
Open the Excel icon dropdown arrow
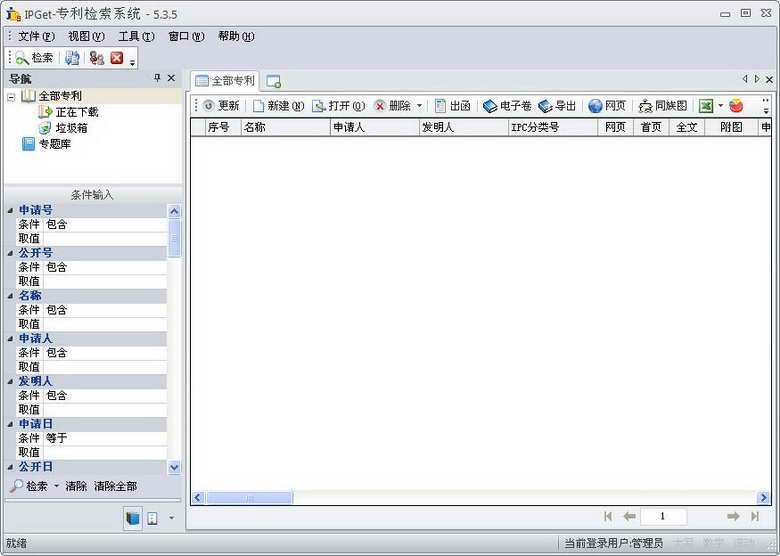point(720,106)
